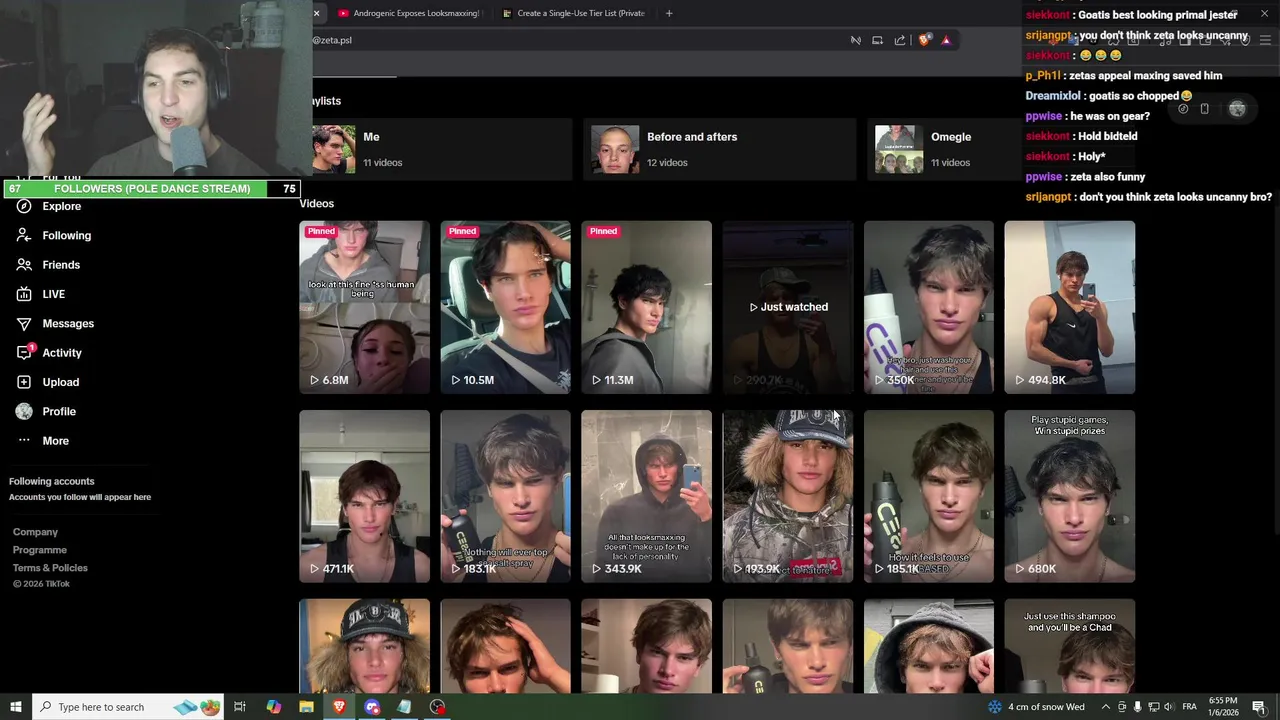Play the video with 343.9K views
Viewport: 1280px width, 720px height.
[x=646, y=496]
